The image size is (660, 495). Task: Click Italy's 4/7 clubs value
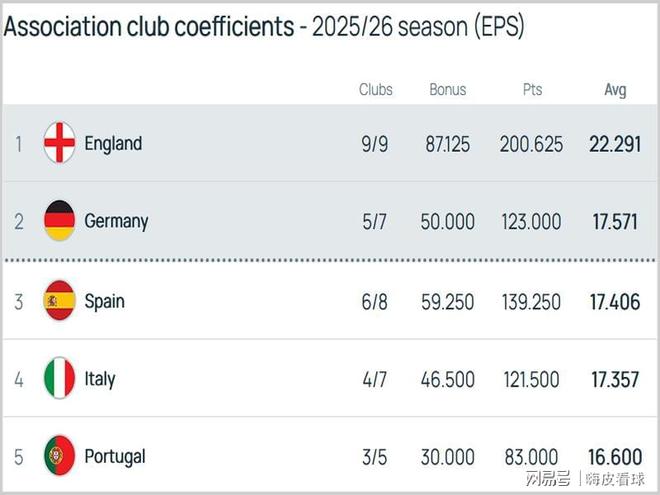click(x=374, y=379)
